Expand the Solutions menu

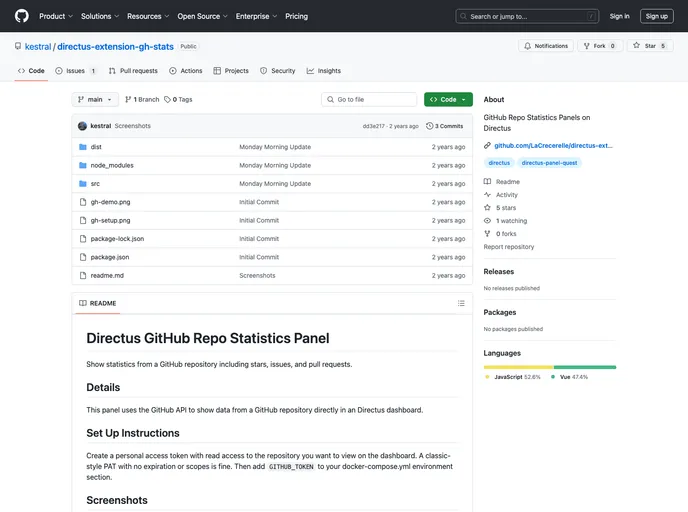click(100, 16)
